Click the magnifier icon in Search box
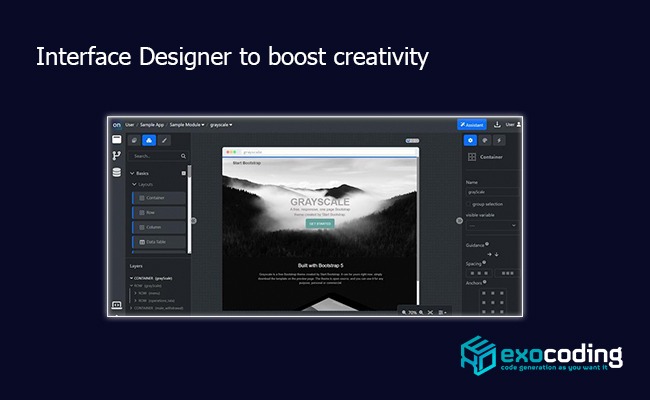This screenshot has width=650, height=400. pyautogui.click(x=183, y=156)
